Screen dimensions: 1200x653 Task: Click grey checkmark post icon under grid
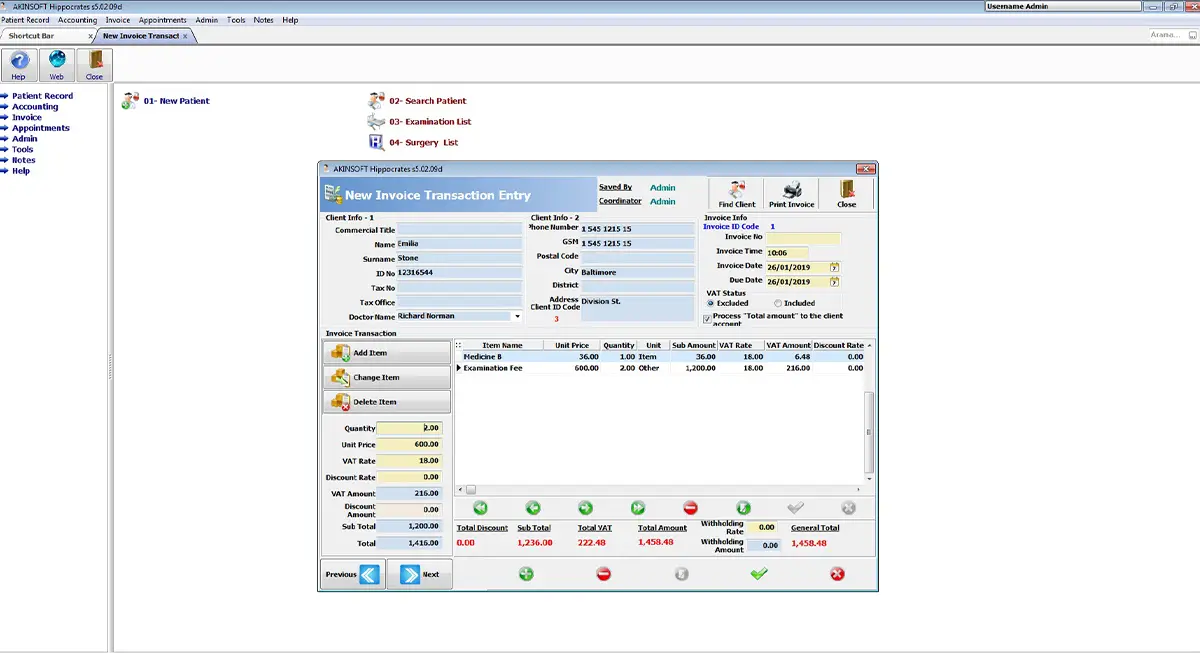pyautogui.click(x=796, y=508)
